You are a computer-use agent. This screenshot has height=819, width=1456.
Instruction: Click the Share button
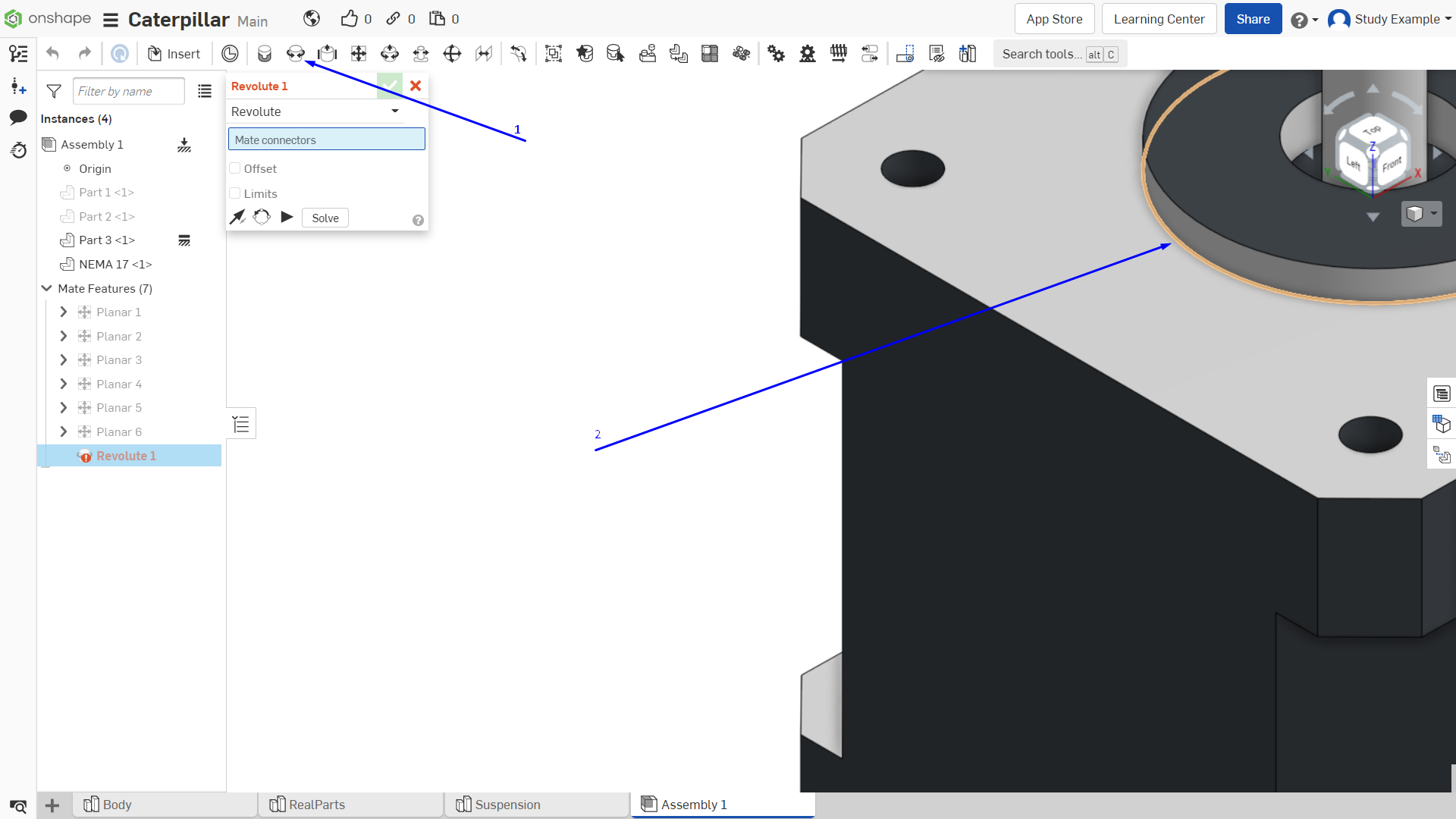[1253, 19]
